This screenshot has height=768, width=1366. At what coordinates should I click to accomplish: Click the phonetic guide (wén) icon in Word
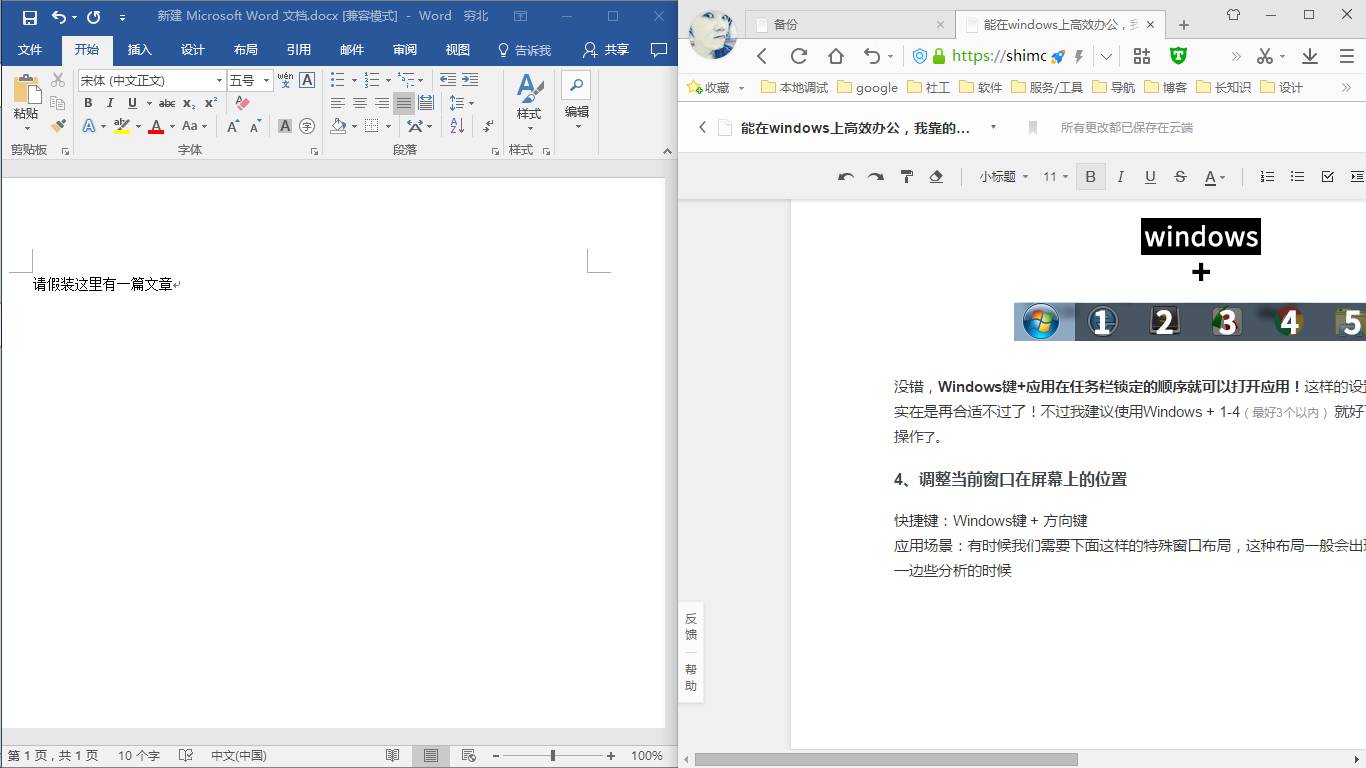tap(285, 80)
